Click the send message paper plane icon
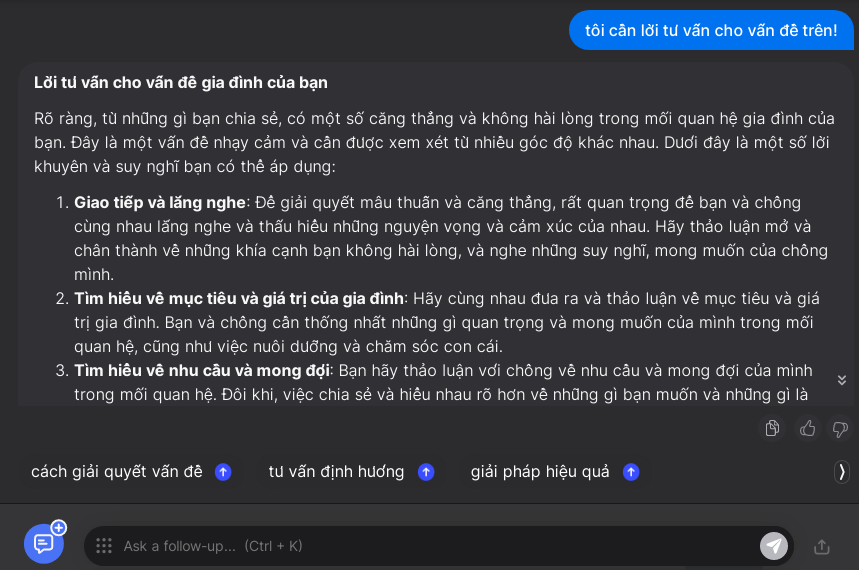Image resolution: width=859 pixels, height=570 pixels. (773, 546)
